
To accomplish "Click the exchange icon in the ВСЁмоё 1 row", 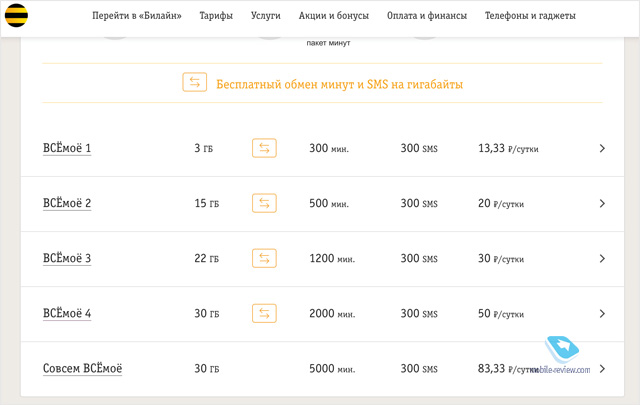I will coord(264,148).
